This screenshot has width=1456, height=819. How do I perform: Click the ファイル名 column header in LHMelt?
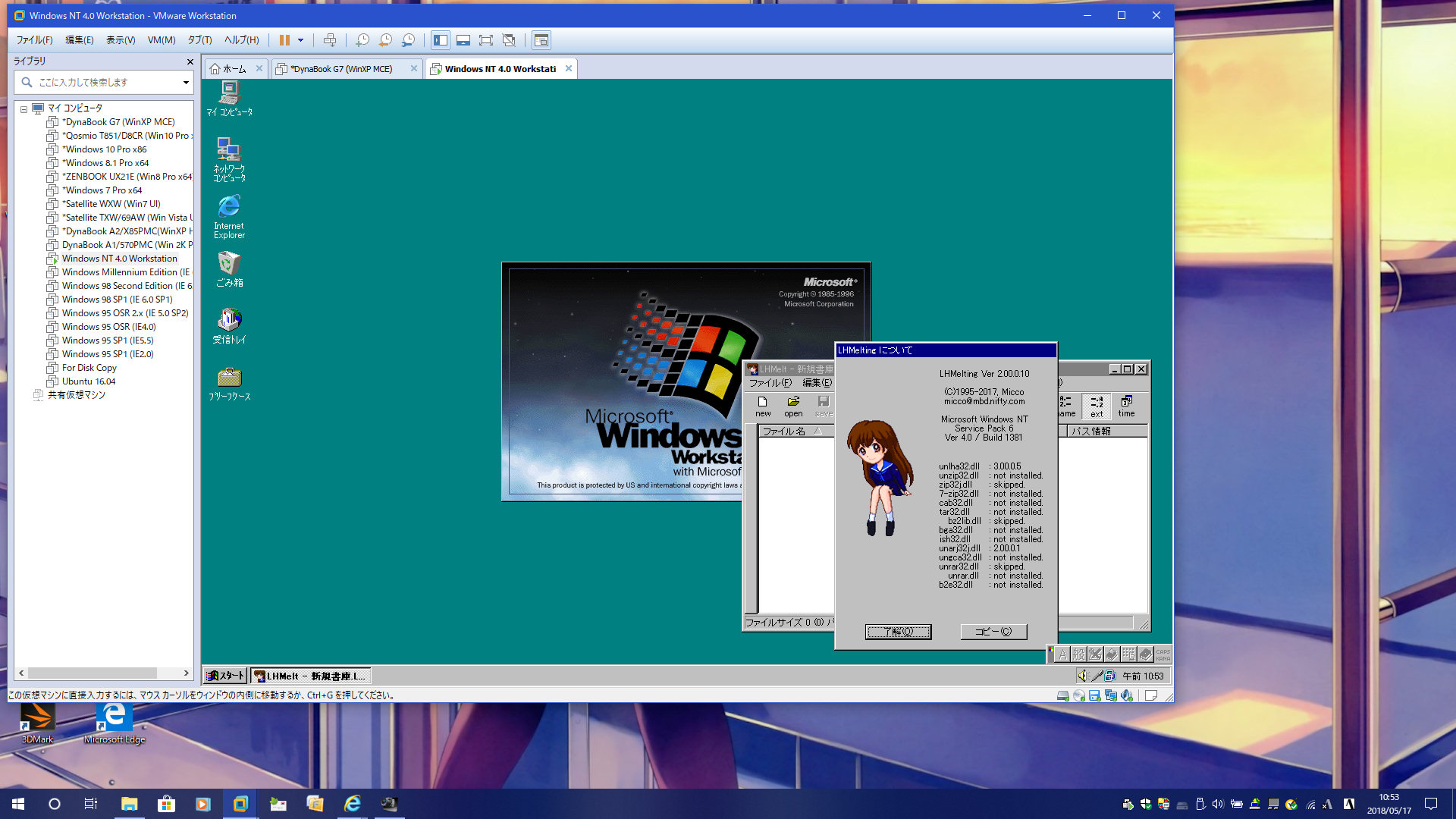[796, 431]
